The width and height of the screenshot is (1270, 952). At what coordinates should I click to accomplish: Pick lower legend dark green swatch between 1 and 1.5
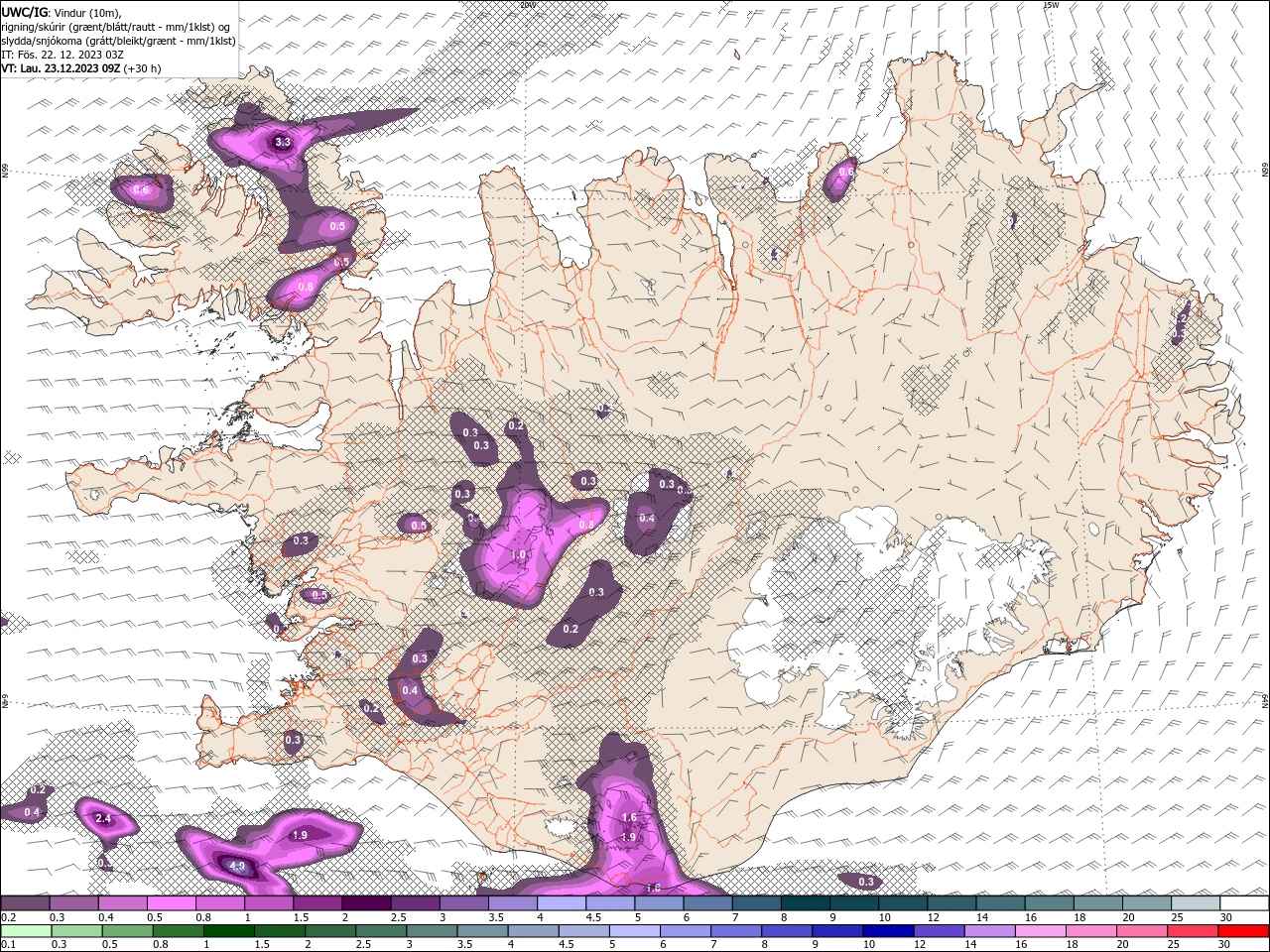(228, 931)
